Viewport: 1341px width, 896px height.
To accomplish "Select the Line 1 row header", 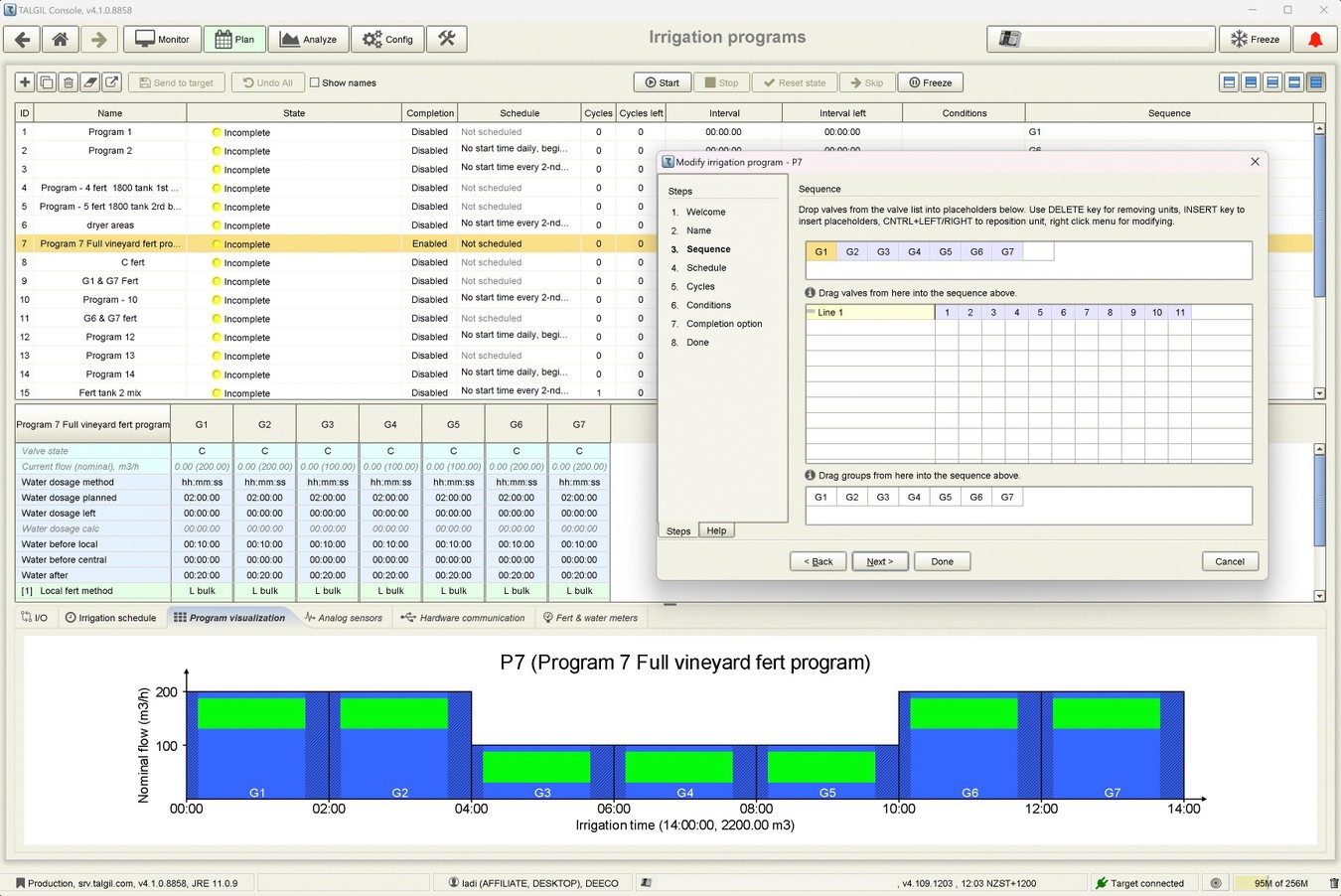I will pyautogui.click(x=870, y=312).
